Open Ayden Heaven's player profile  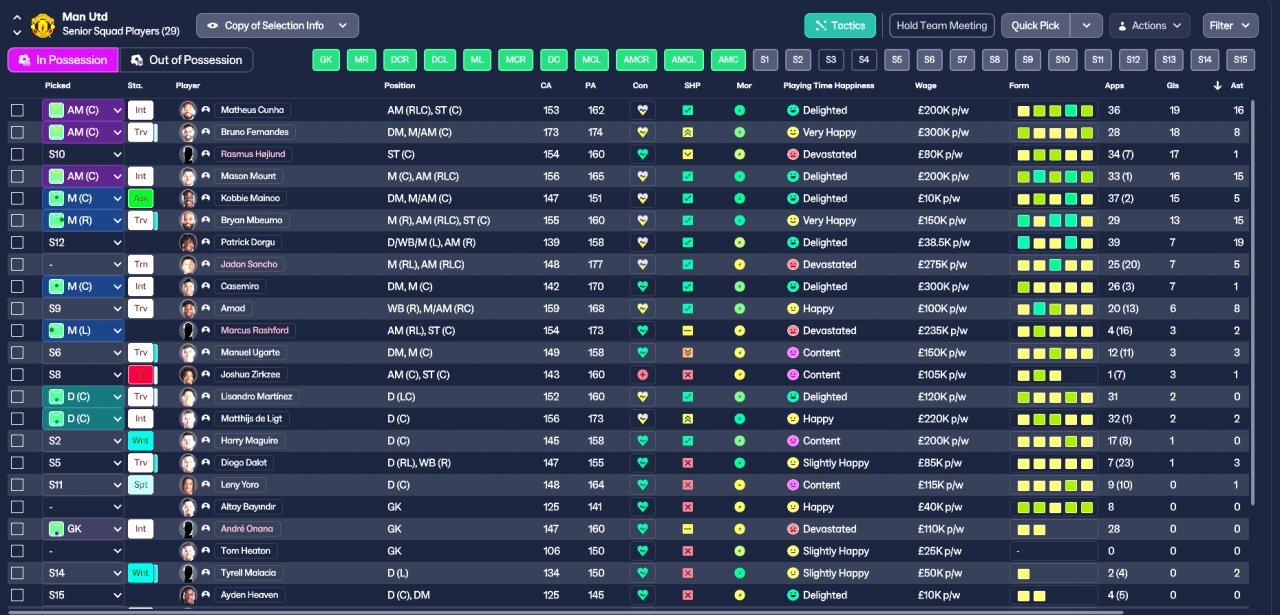tap(249, 594)
